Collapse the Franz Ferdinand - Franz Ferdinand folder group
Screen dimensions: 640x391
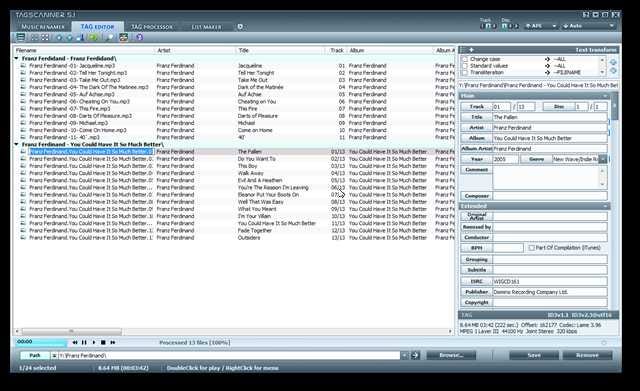click(x=17, y=58)
